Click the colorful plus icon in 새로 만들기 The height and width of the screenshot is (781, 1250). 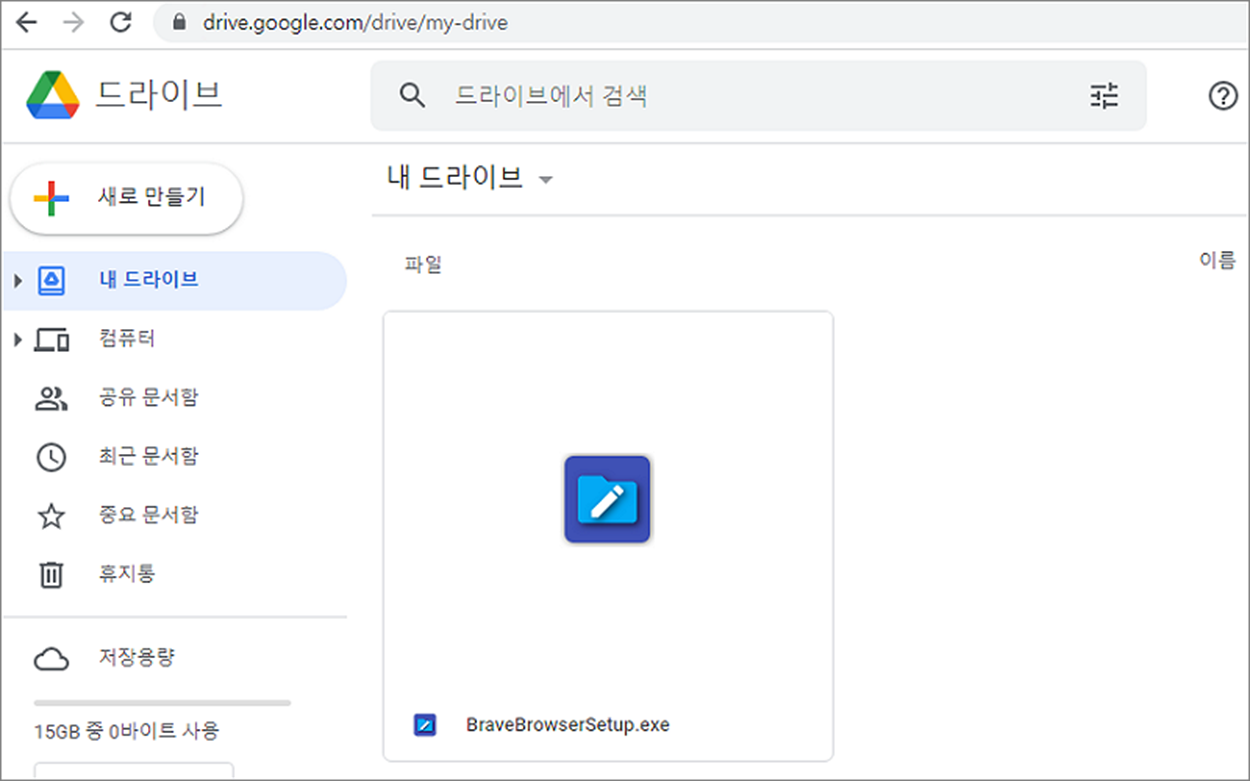coord(51,198)
